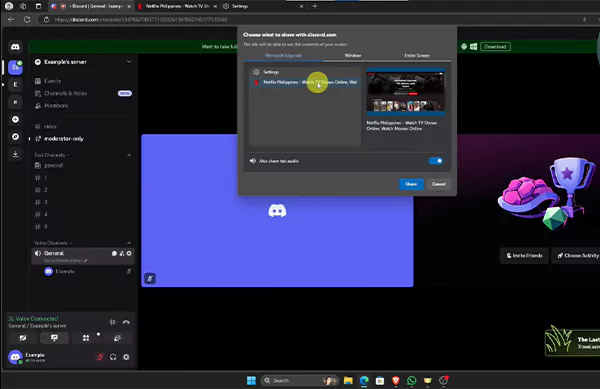Switch to Microsoft Edge tab option

(x=283, y=55)
